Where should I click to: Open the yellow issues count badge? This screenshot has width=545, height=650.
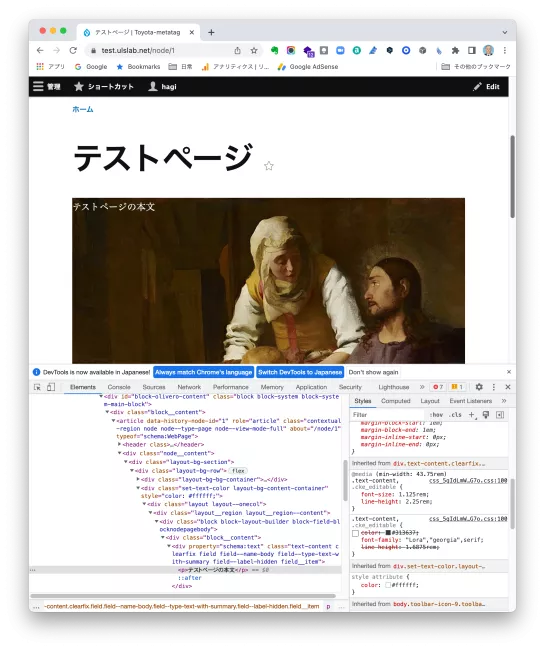click(457, 387)
